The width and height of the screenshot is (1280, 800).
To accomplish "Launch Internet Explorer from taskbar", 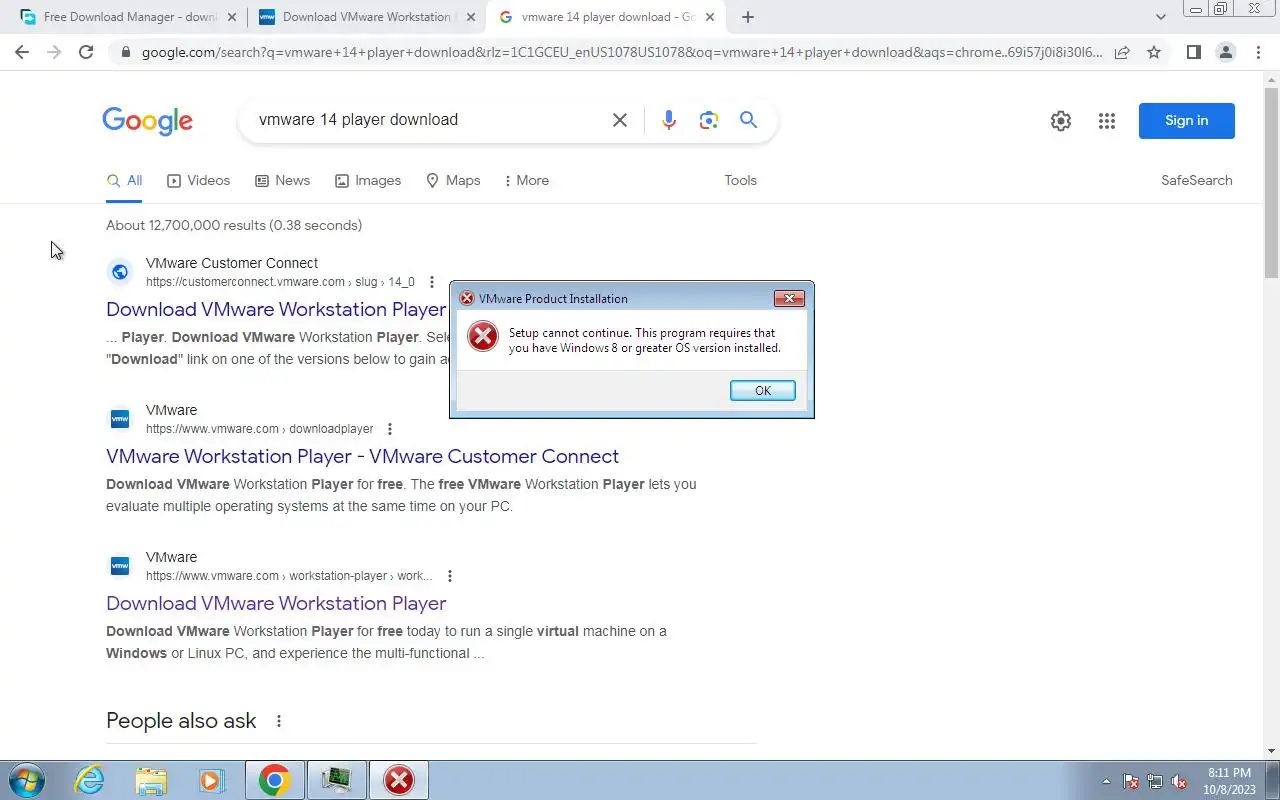I will pyautogui.click(x=90, y=780).
